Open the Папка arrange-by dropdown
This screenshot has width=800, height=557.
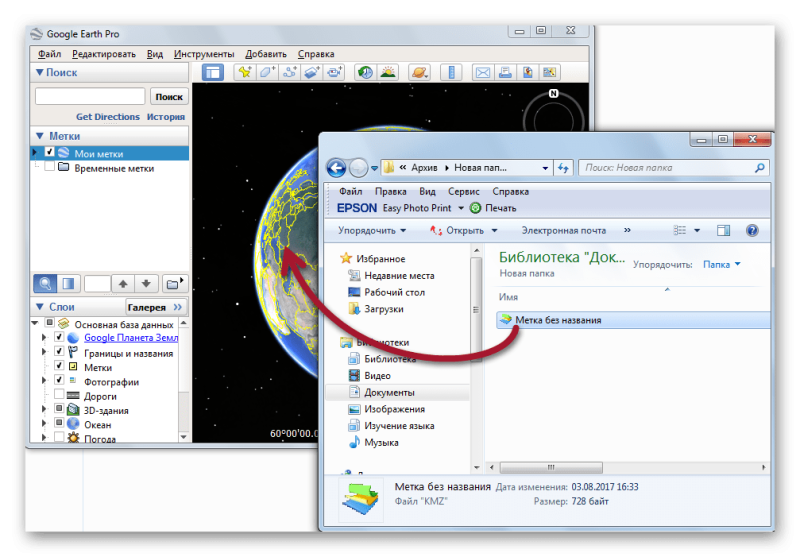721,264
